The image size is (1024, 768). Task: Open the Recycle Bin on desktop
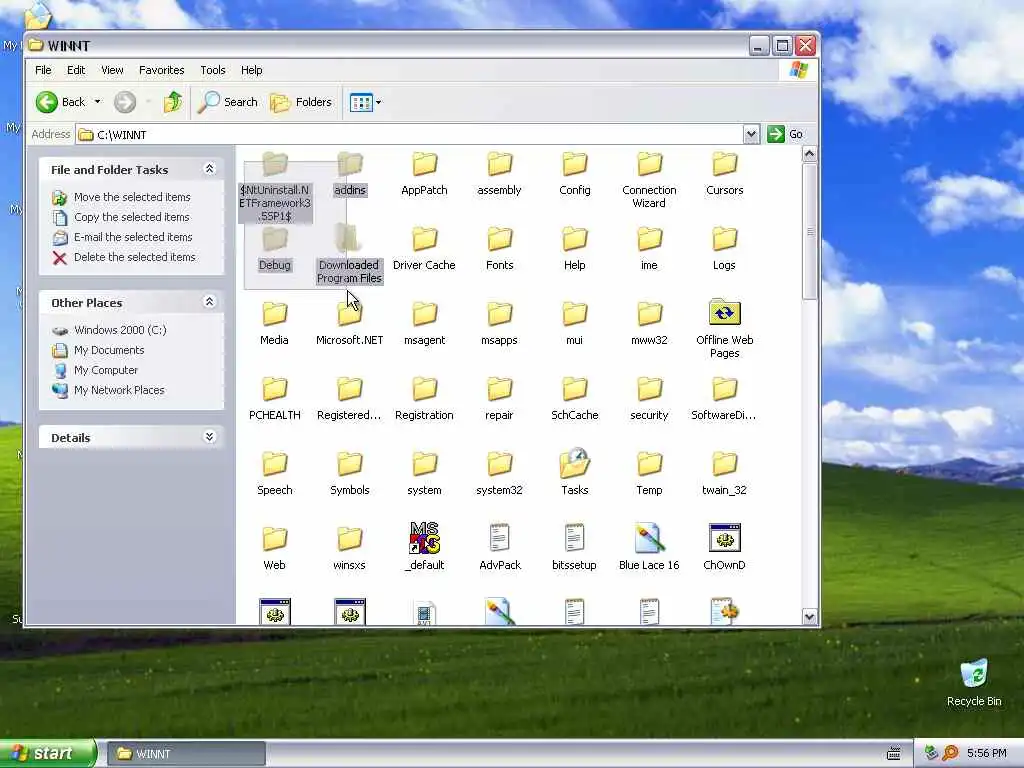click(x=974, y=683)
